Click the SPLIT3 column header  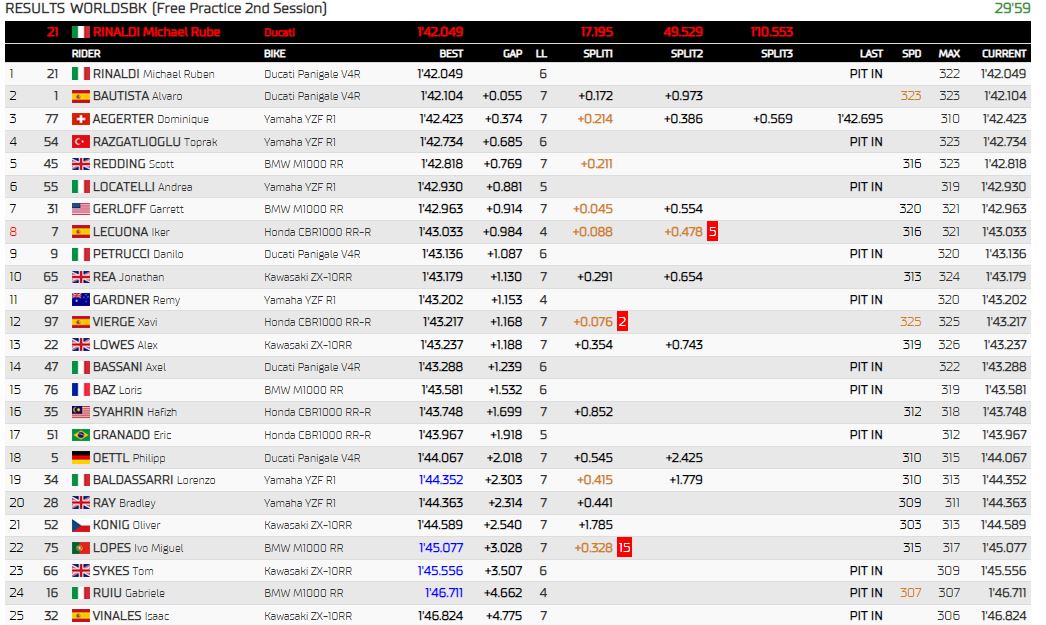pyautogui.click(x=776, y=53)
